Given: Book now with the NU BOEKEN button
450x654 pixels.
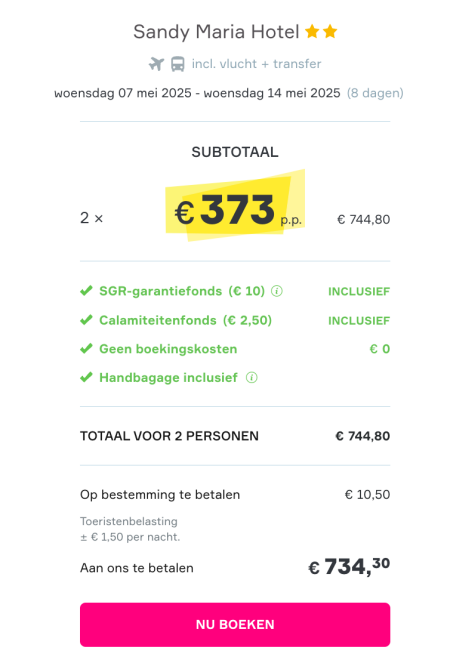Looking at the screenshot, I should click(235, 624).
